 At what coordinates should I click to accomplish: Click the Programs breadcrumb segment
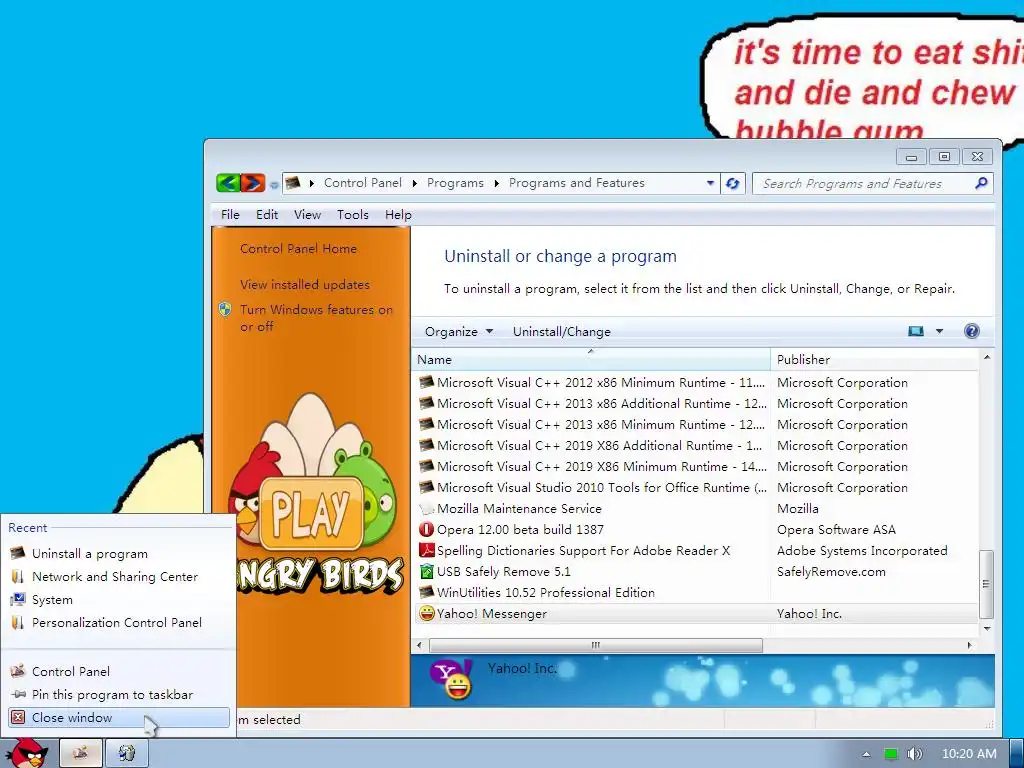pos(455,183)
